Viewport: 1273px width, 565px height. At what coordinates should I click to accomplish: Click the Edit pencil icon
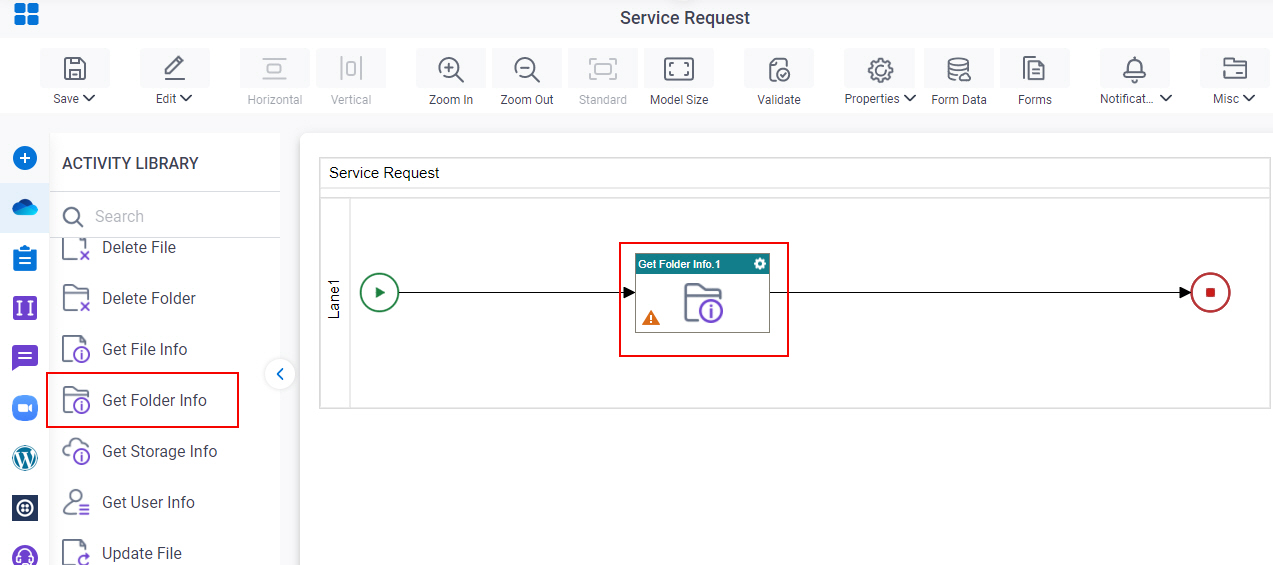[x=174, y=68]
